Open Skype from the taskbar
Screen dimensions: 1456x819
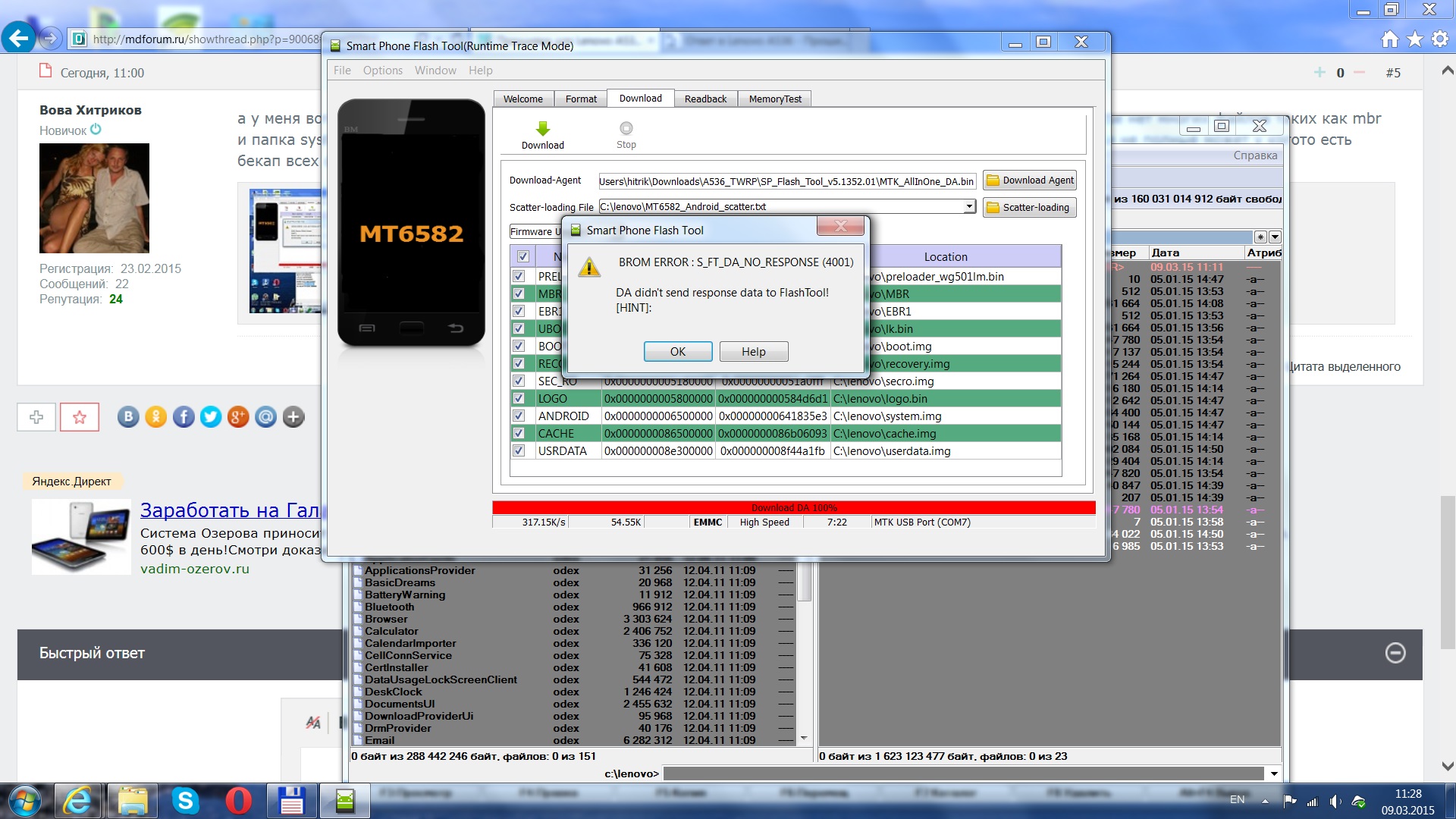[185, 801]
